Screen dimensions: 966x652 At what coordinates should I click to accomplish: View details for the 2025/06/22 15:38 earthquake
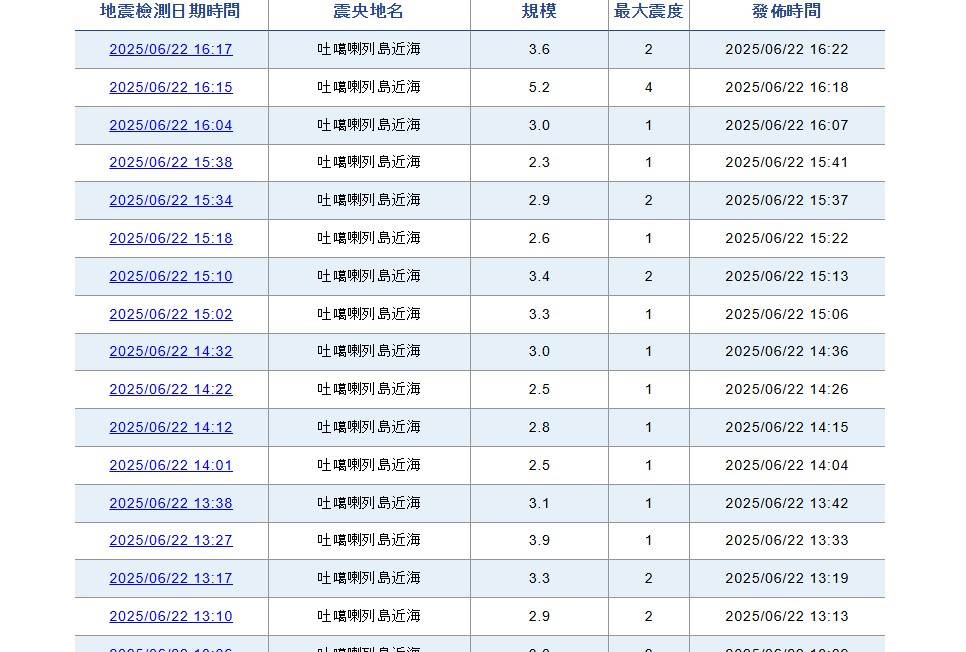171,163
